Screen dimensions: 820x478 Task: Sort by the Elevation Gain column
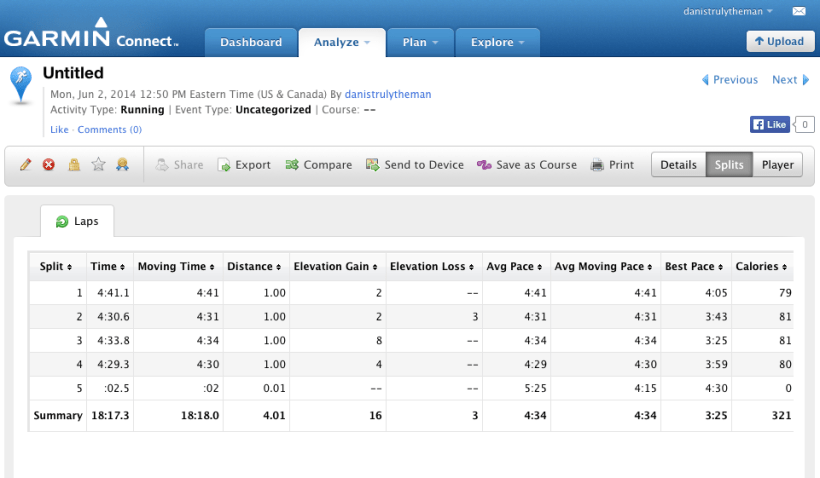(x=335, y=266)
